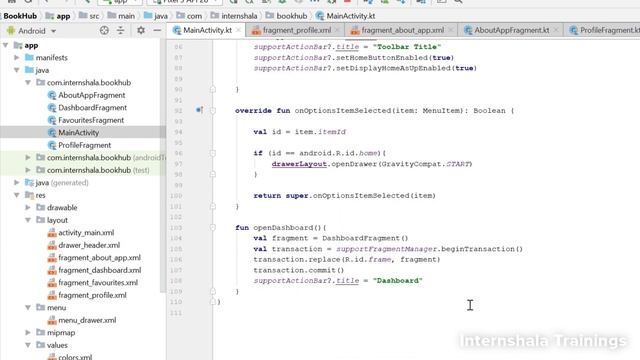Fold onOptionsItemSelected function at line 92
640x360 pixels.
213,111
